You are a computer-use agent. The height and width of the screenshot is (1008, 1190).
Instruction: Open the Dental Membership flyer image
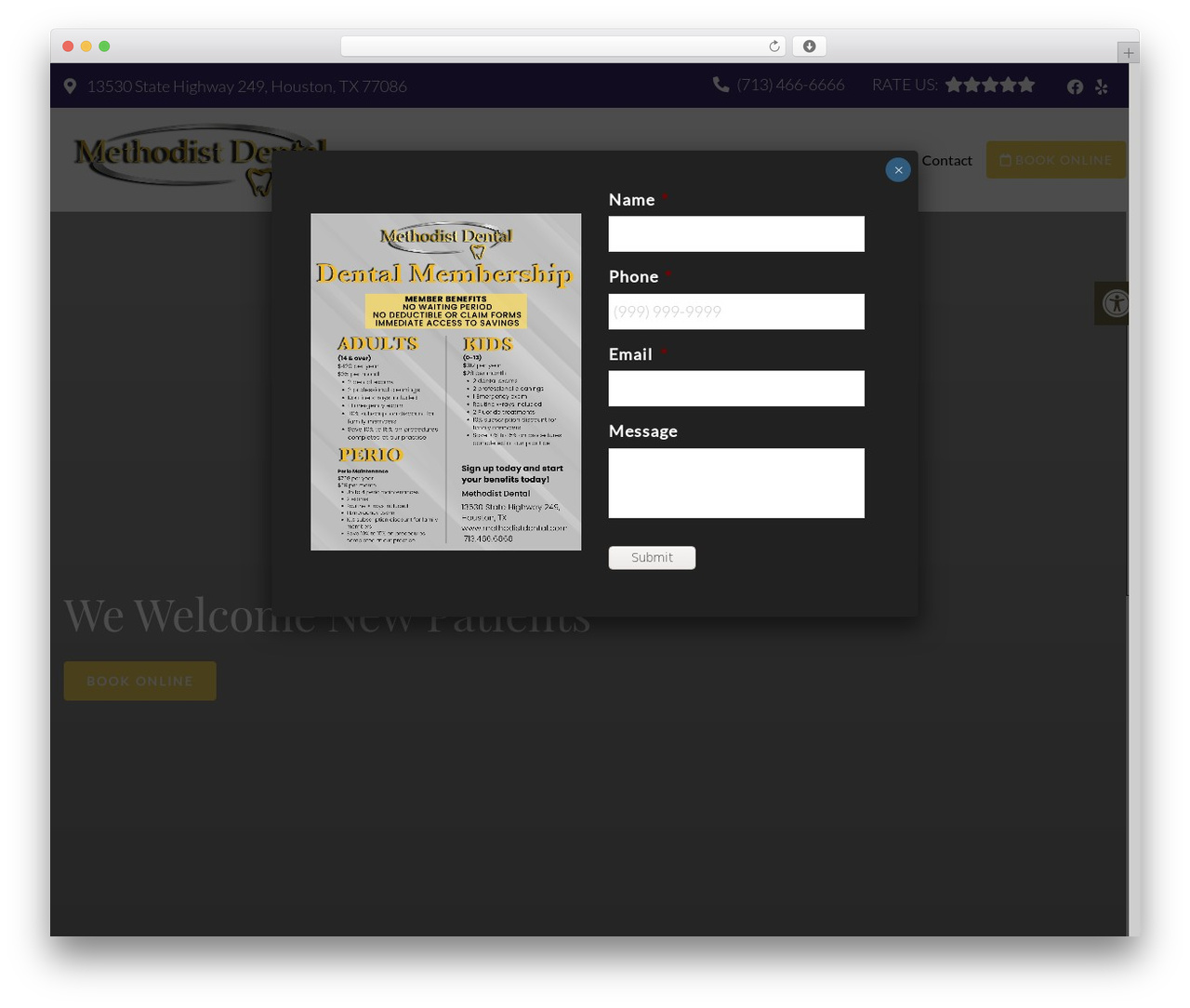pos(446,381)
